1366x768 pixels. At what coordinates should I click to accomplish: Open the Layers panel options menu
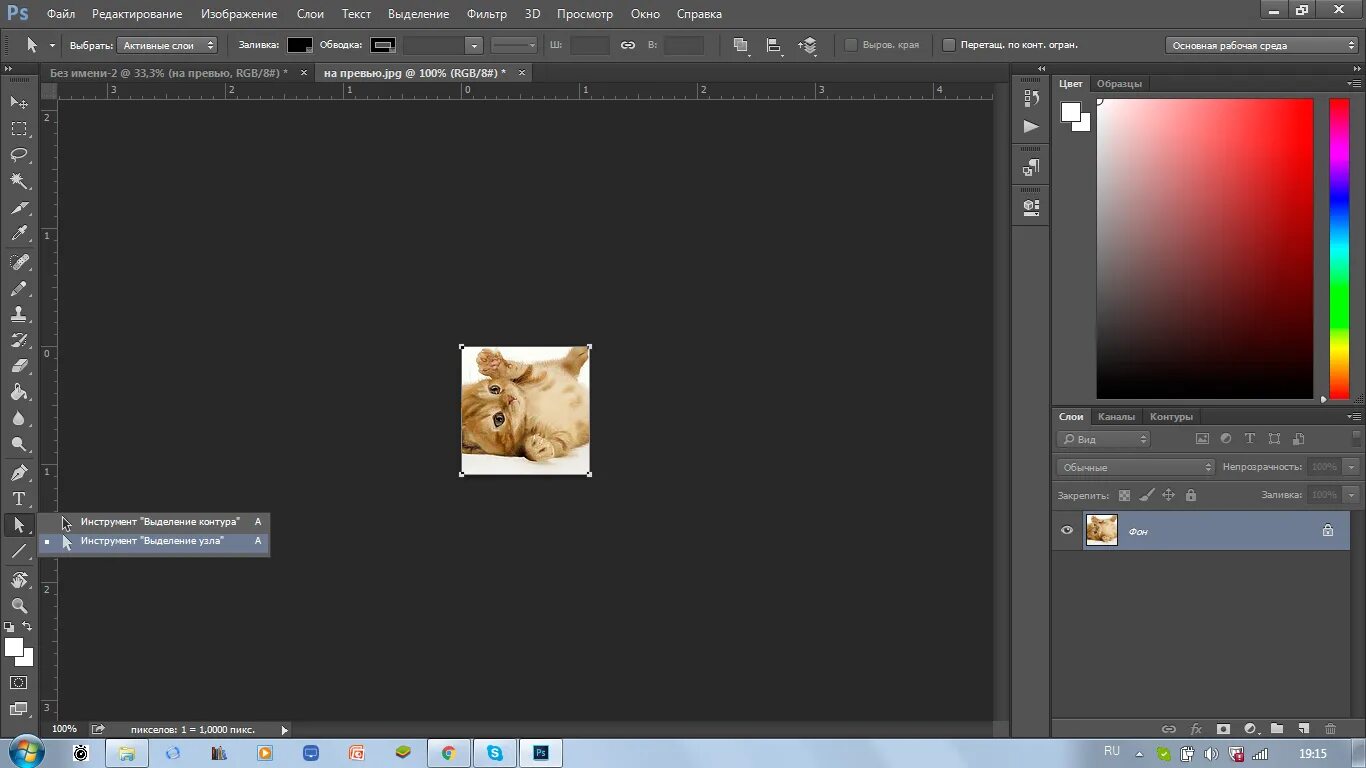point(1355,416)
